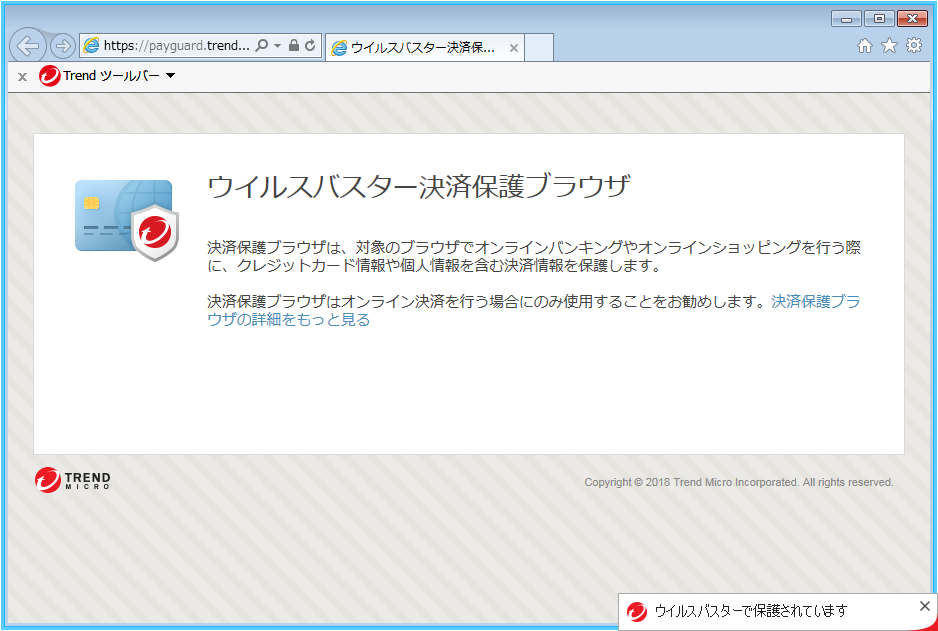This screenshot has height=631, width=938.
Task: Dismiss the ウイルスバスターで保護されています notification
Action: (924, 606)
